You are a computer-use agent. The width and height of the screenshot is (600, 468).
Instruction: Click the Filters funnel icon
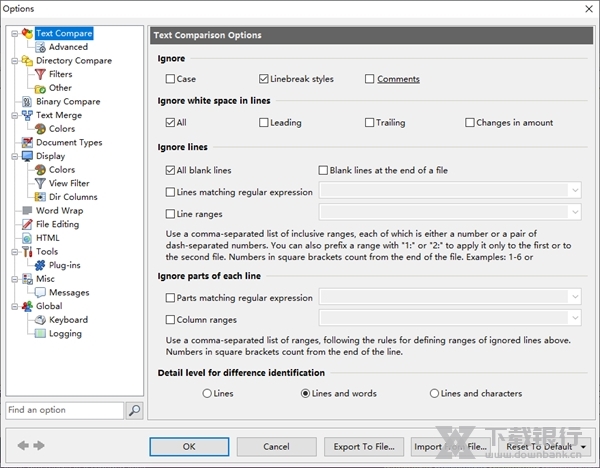pos(40,74)
